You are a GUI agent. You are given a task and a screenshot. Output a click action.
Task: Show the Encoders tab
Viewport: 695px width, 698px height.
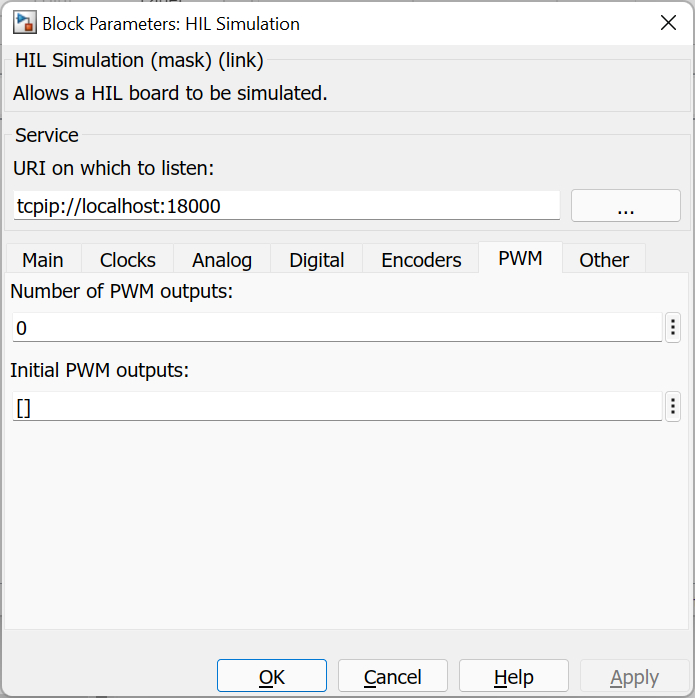click(421, 259)
